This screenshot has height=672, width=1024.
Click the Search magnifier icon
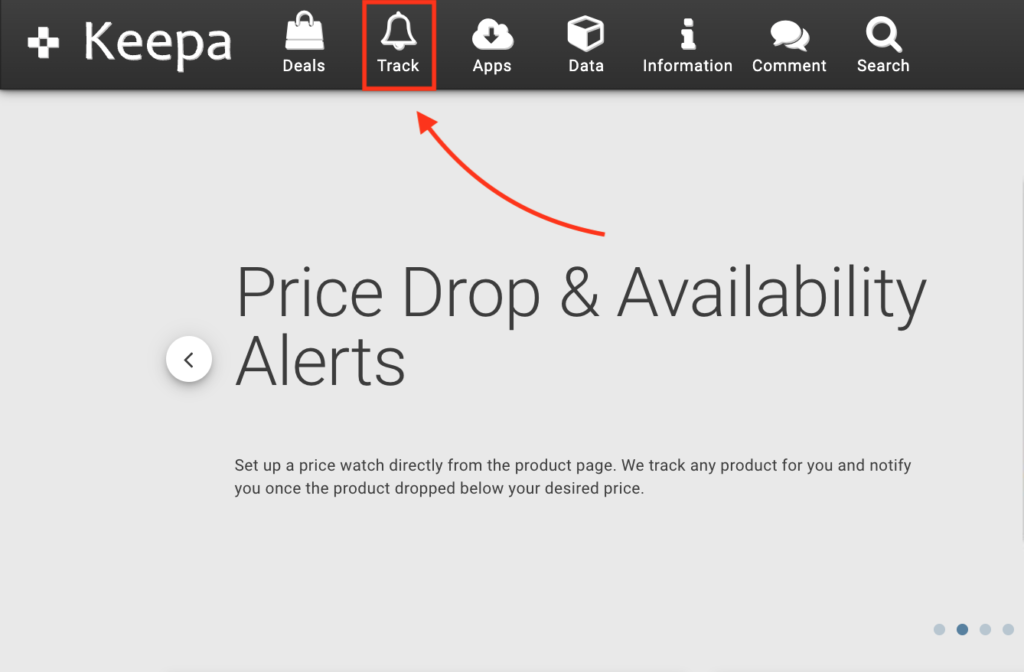point(882,32)
